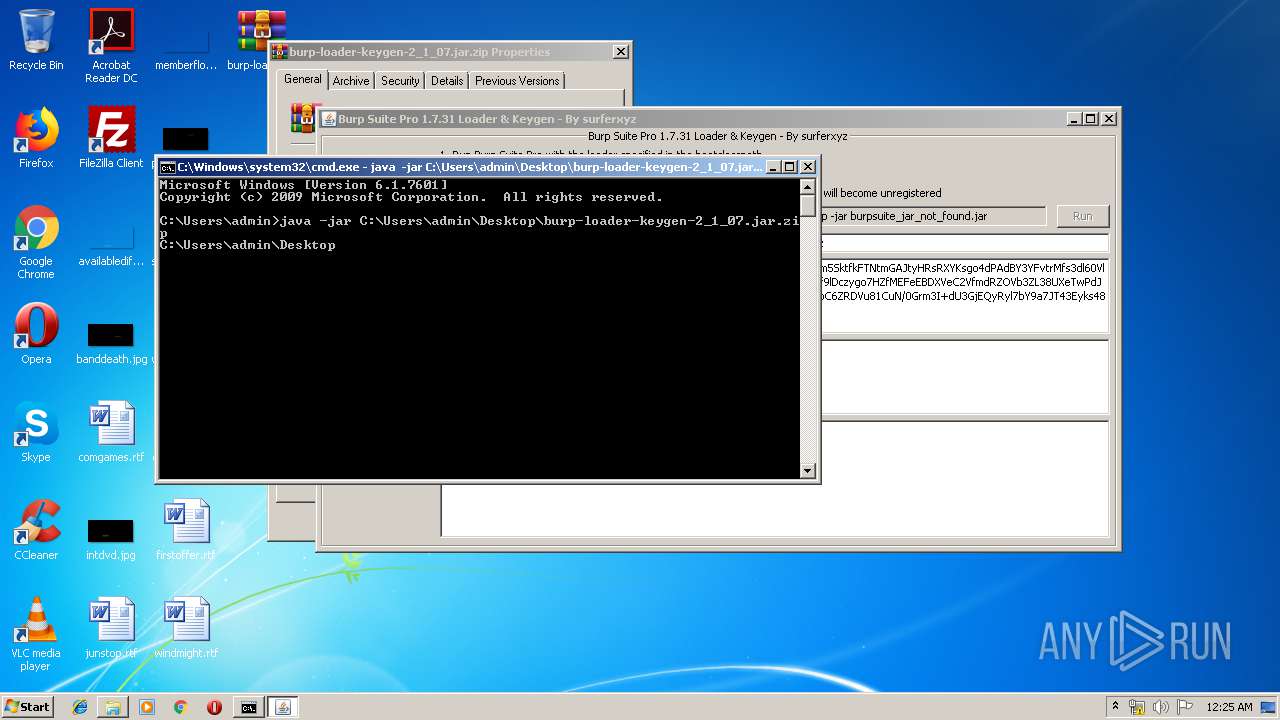Click the cmd vertical scrollbar thumb
Image resolution: width=1280 pixels, height=720 pixels.
(x=808, y=206)
